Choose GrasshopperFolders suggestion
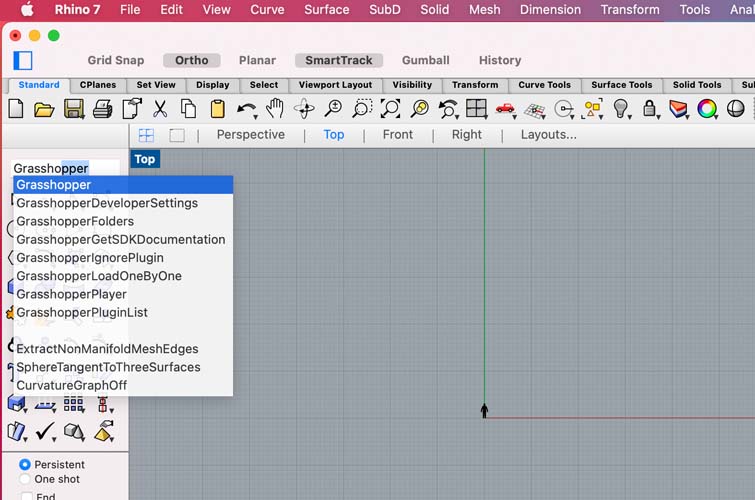 [x=123, y=222]
